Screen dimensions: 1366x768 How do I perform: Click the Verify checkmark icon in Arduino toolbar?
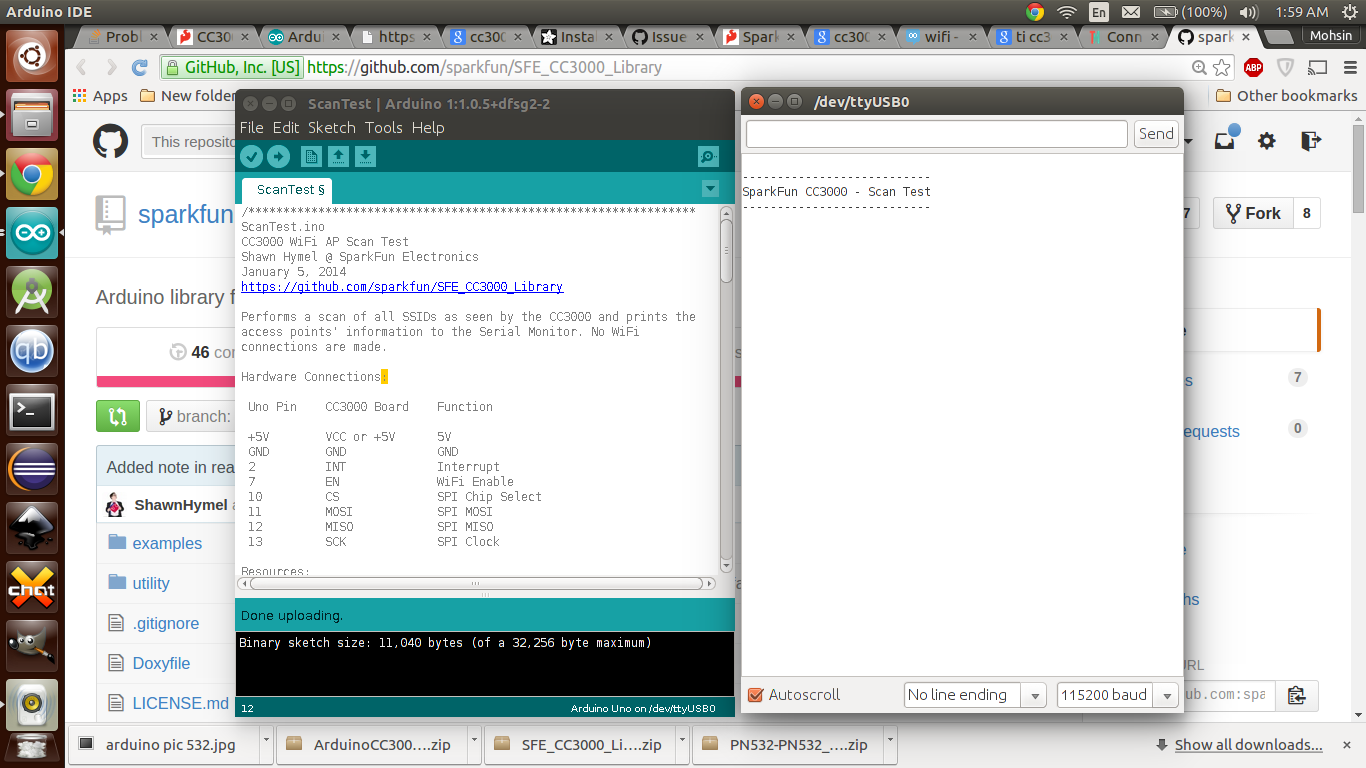251,156
